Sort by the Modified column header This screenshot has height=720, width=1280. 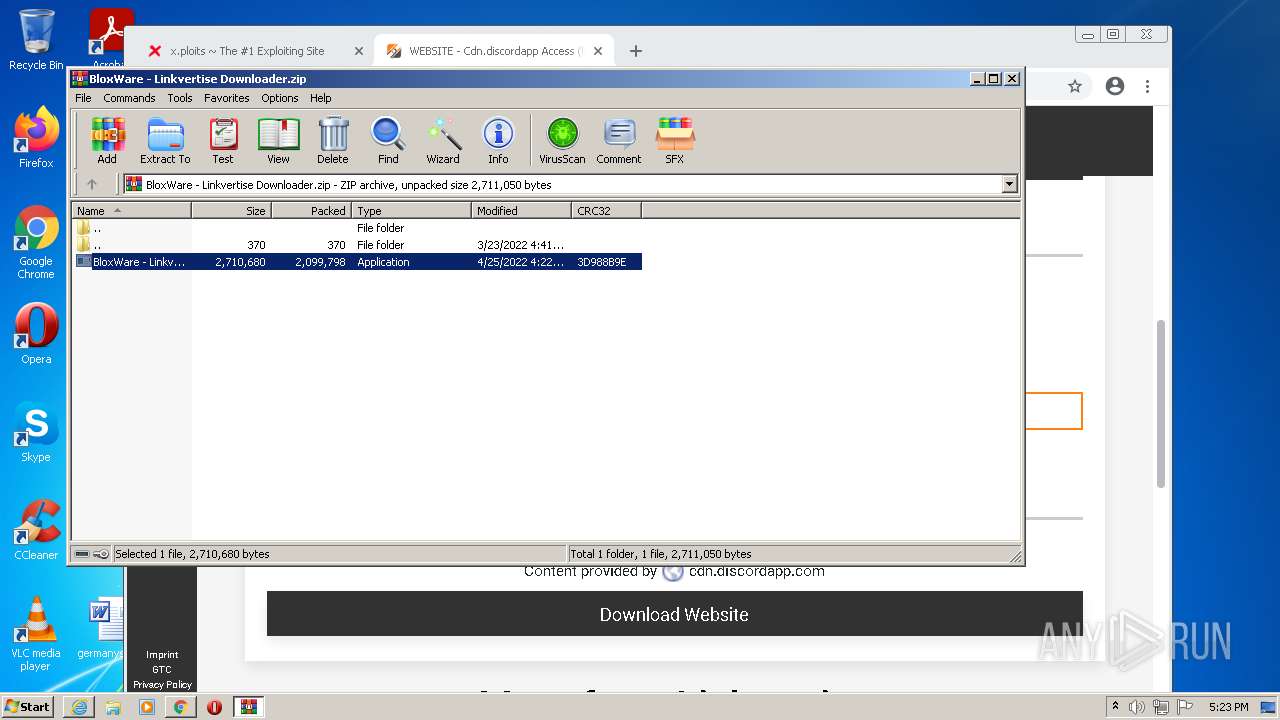pyautogui.click(x=521, y=210)
